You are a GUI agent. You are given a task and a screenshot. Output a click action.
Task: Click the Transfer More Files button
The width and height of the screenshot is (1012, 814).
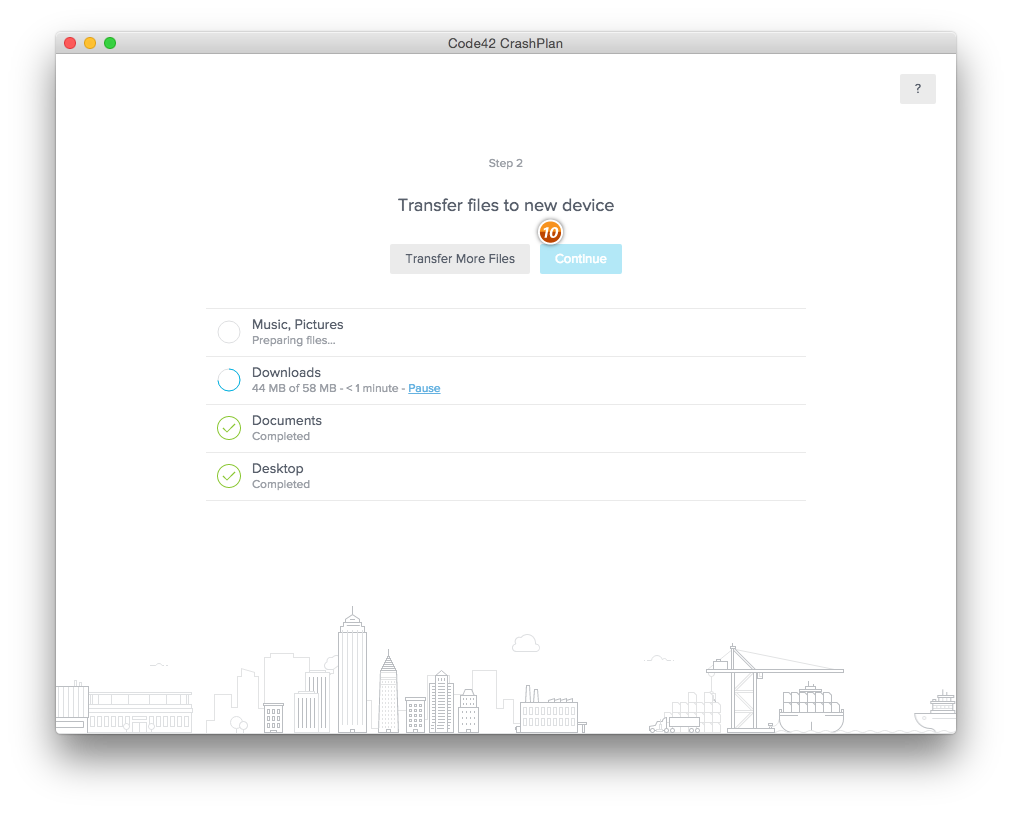pos(460,259)
